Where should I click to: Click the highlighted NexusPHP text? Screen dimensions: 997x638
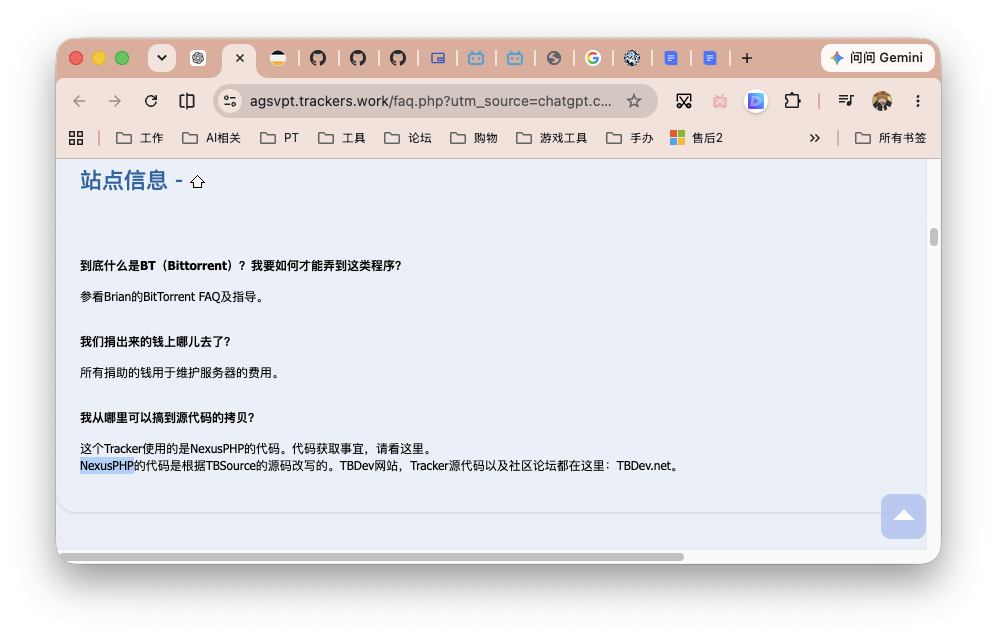pyautogui.click(x=107, y=466)
